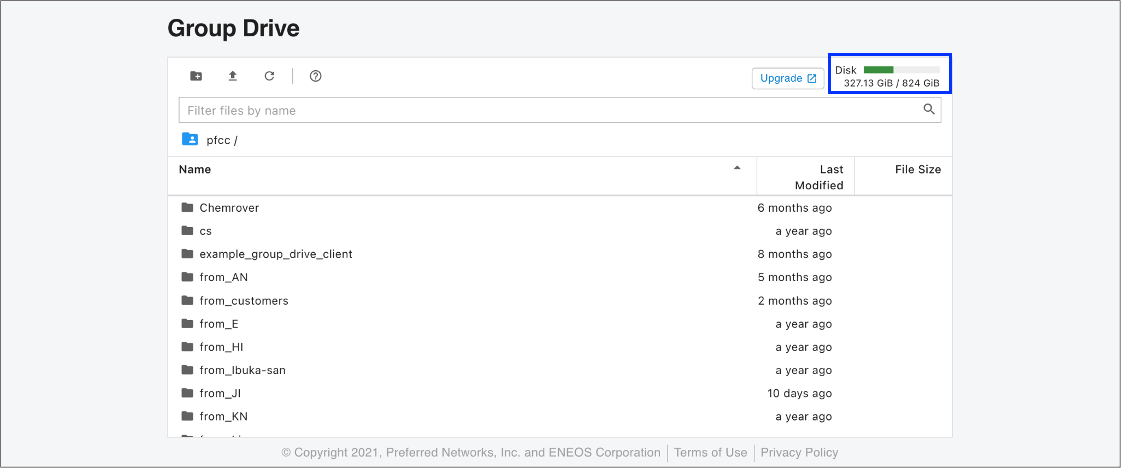The width and height of the screenshot is (1121, 468).
Task: Open the example_group_drive_client folder
Action: click(x=275, y=254)
